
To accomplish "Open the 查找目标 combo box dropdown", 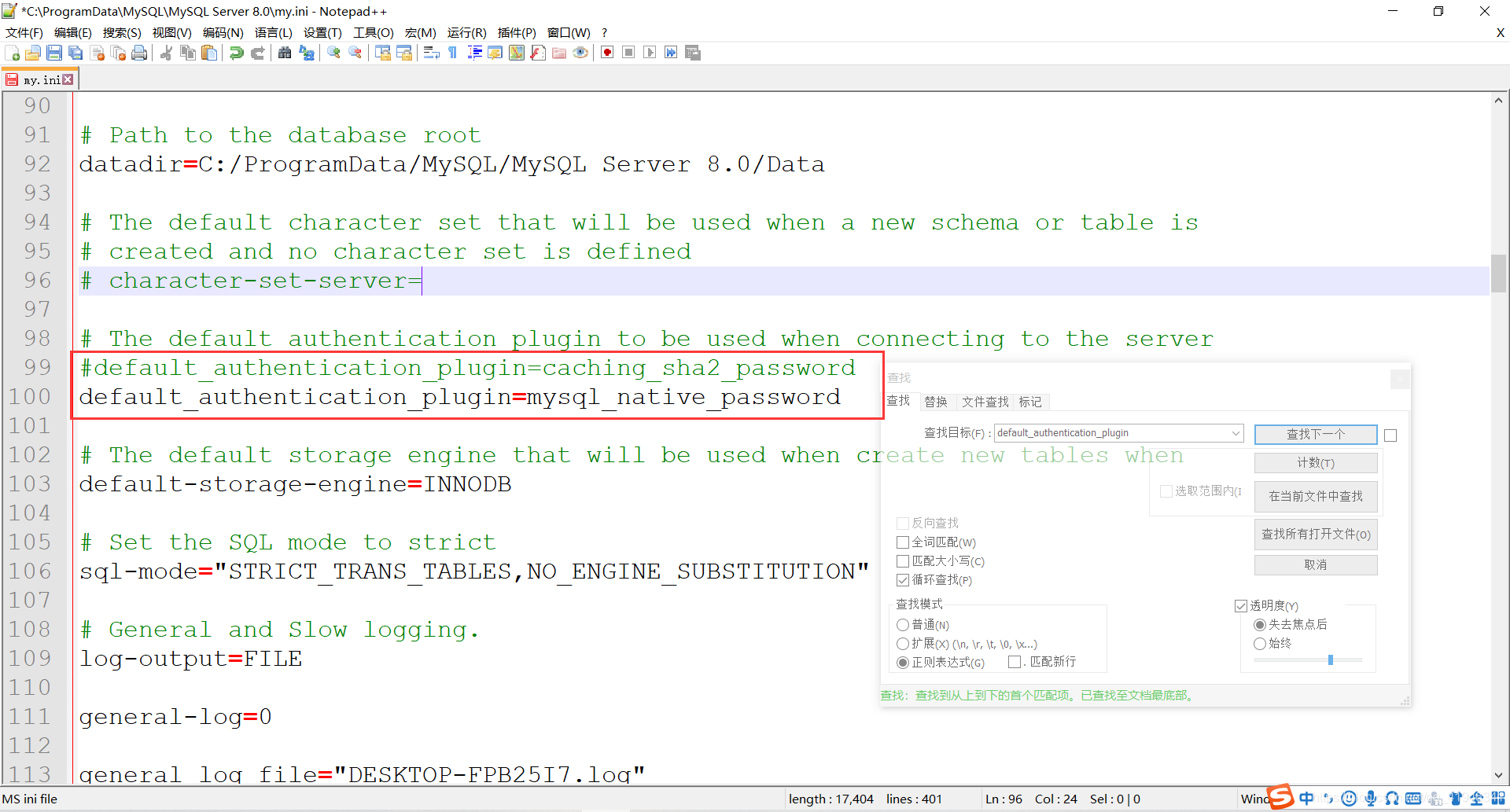I will [1236, 432].
